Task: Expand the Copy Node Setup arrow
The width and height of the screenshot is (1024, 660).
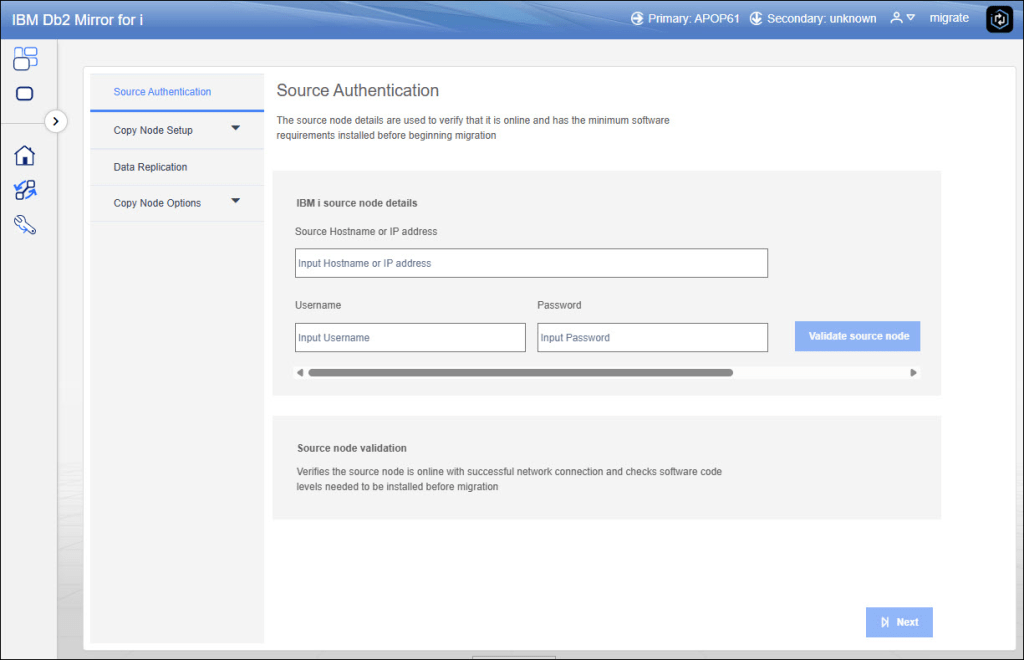Action: tap(236, 128)
